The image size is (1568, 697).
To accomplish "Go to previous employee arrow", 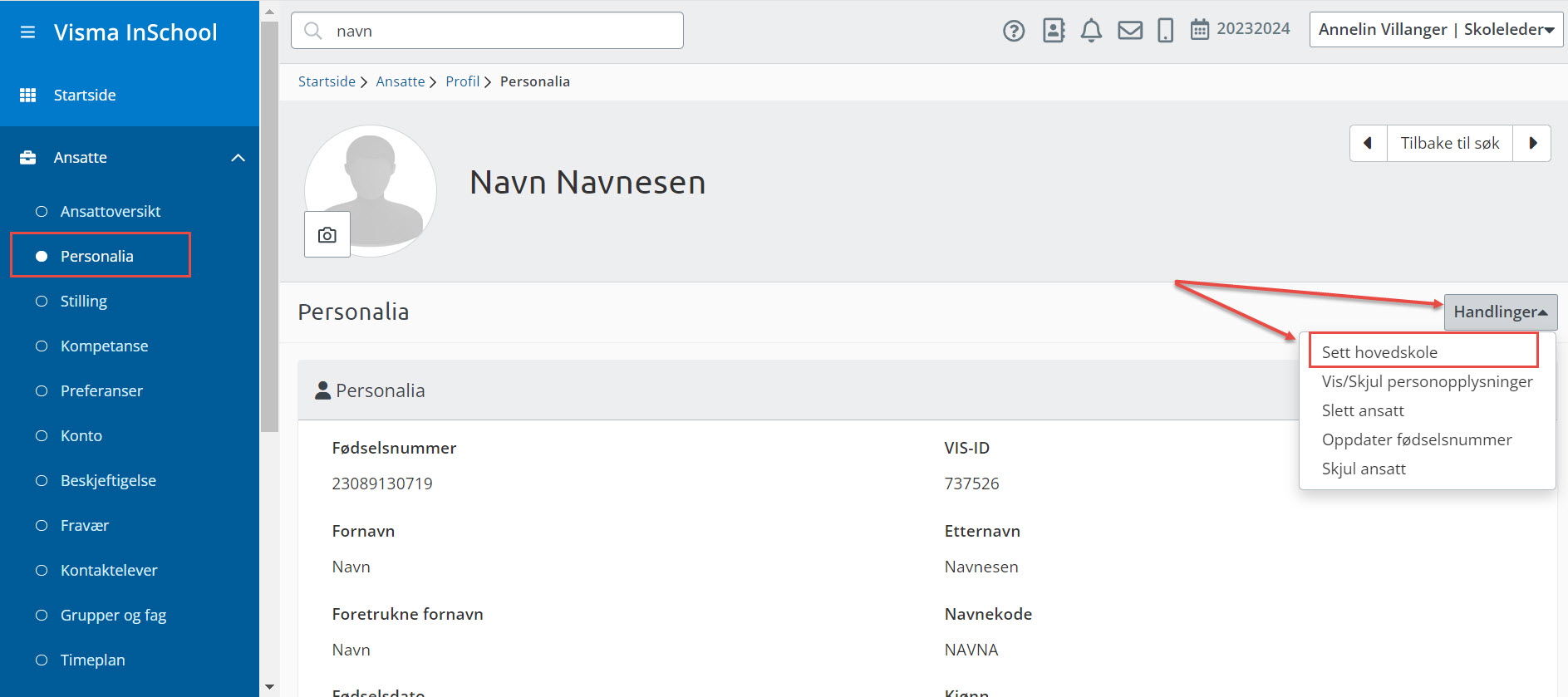I will (x=1368, y=143).
